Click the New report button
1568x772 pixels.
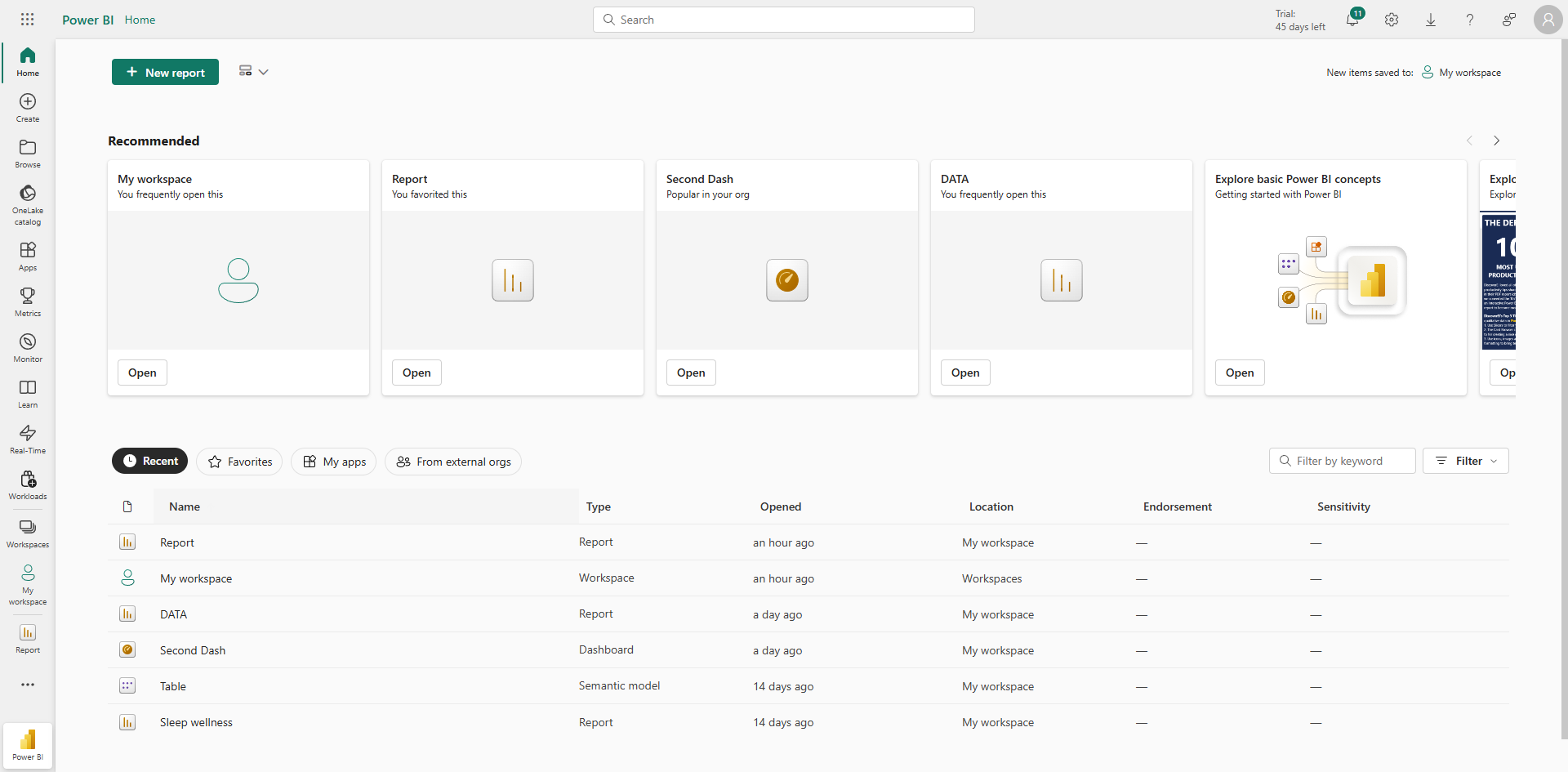pyautogui.click(x=165, y=72)
